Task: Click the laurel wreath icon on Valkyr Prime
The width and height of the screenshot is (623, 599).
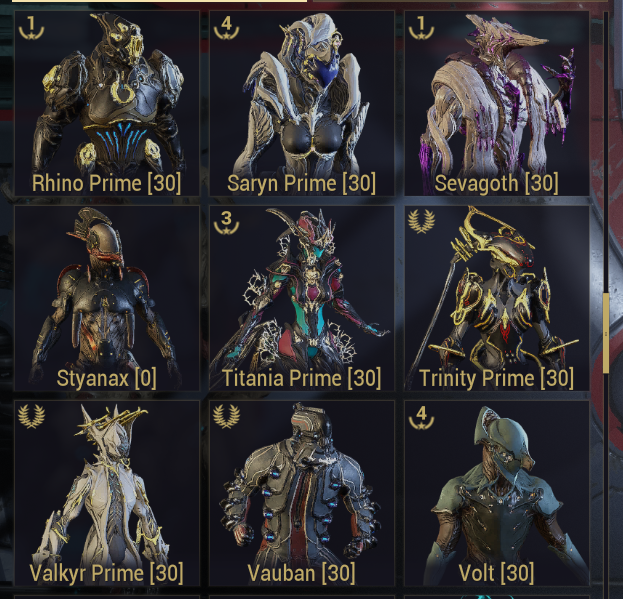Action: [x=31, y=416]
